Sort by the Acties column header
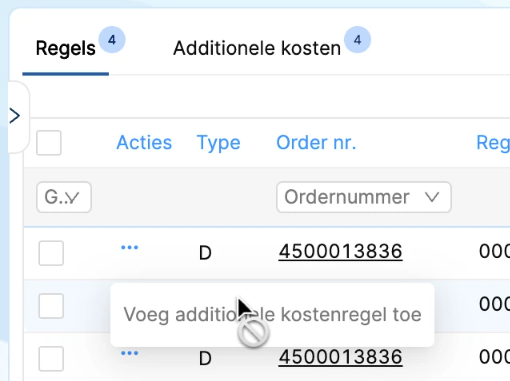This screenshot has height=381, width=510. pyautogui.click(x=144, y=143)
